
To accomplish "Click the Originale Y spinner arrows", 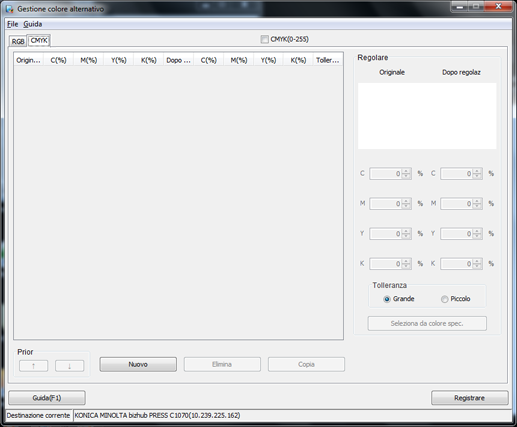I will [x=406, y=234].
